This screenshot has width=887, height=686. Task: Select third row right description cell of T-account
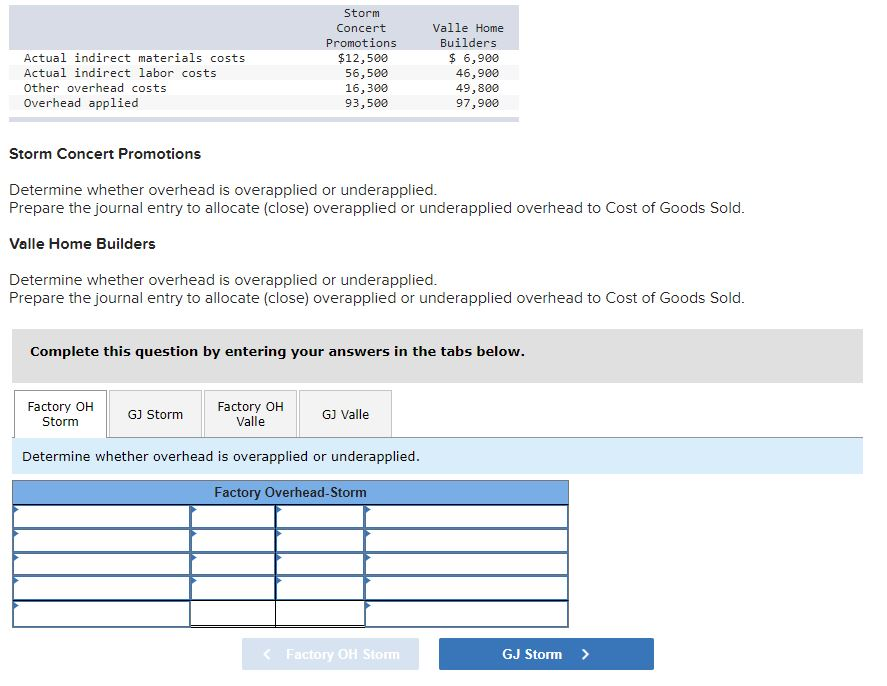[467, 564]
